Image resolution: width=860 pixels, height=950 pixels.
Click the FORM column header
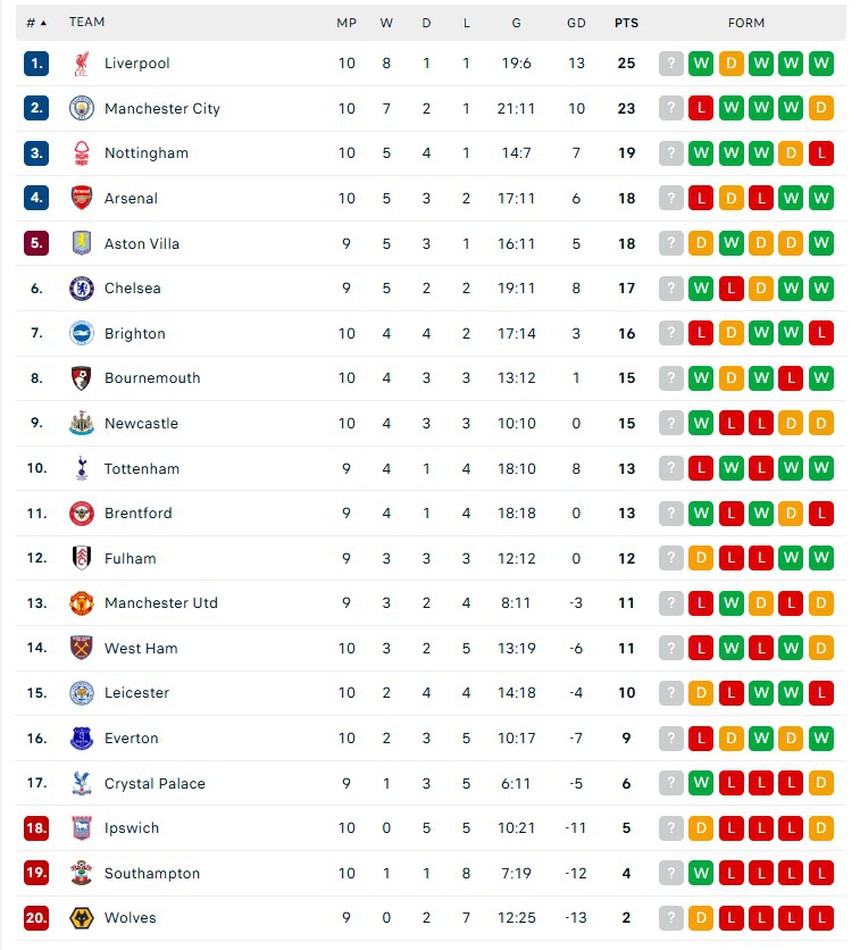tap(746, 21)
